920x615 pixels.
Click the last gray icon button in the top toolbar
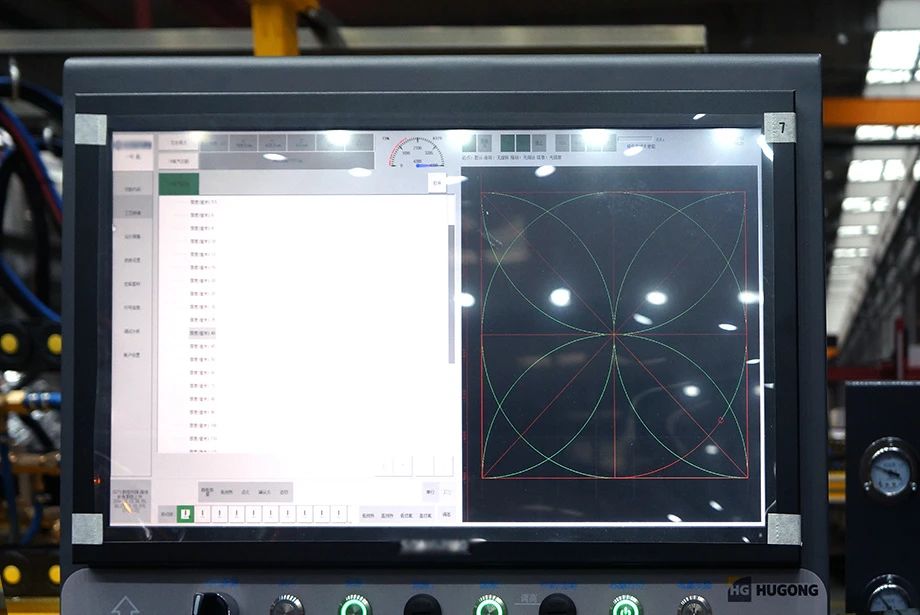pos(358,143)
